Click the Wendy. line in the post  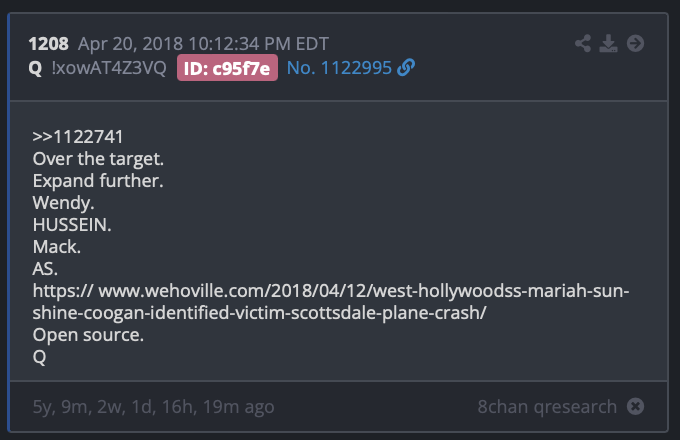click(x=63, y=203)
